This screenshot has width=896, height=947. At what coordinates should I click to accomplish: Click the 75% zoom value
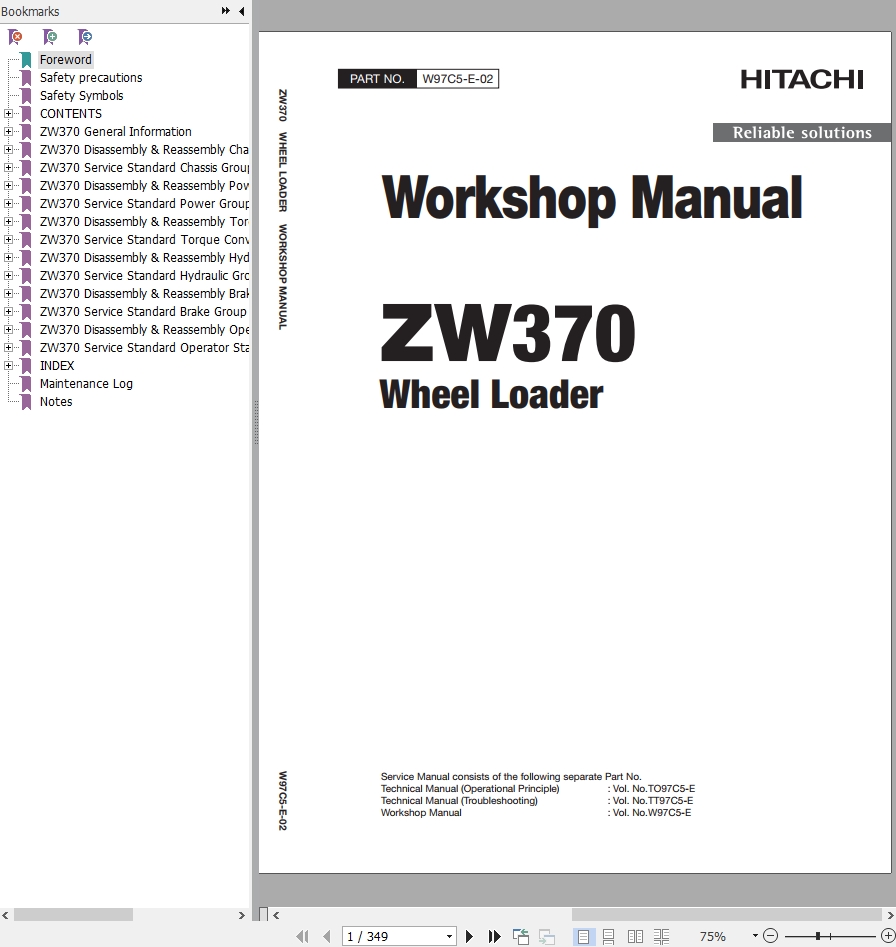click(712, 937)
